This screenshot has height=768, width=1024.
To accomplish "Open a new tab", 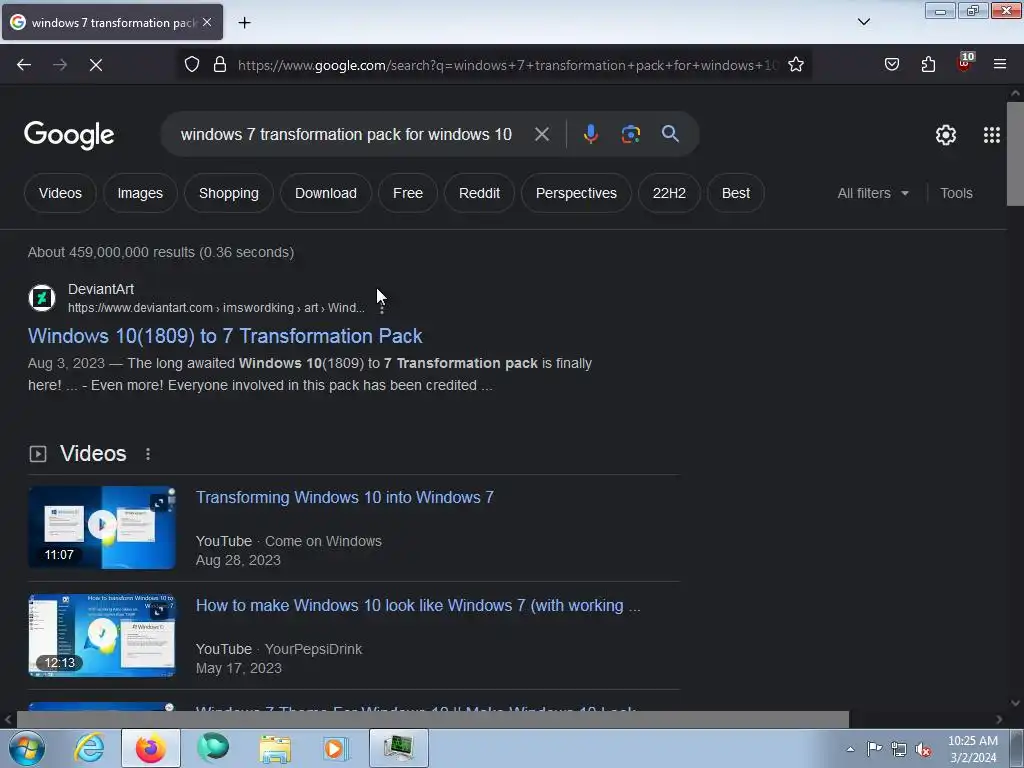I will tap(244, 23).
